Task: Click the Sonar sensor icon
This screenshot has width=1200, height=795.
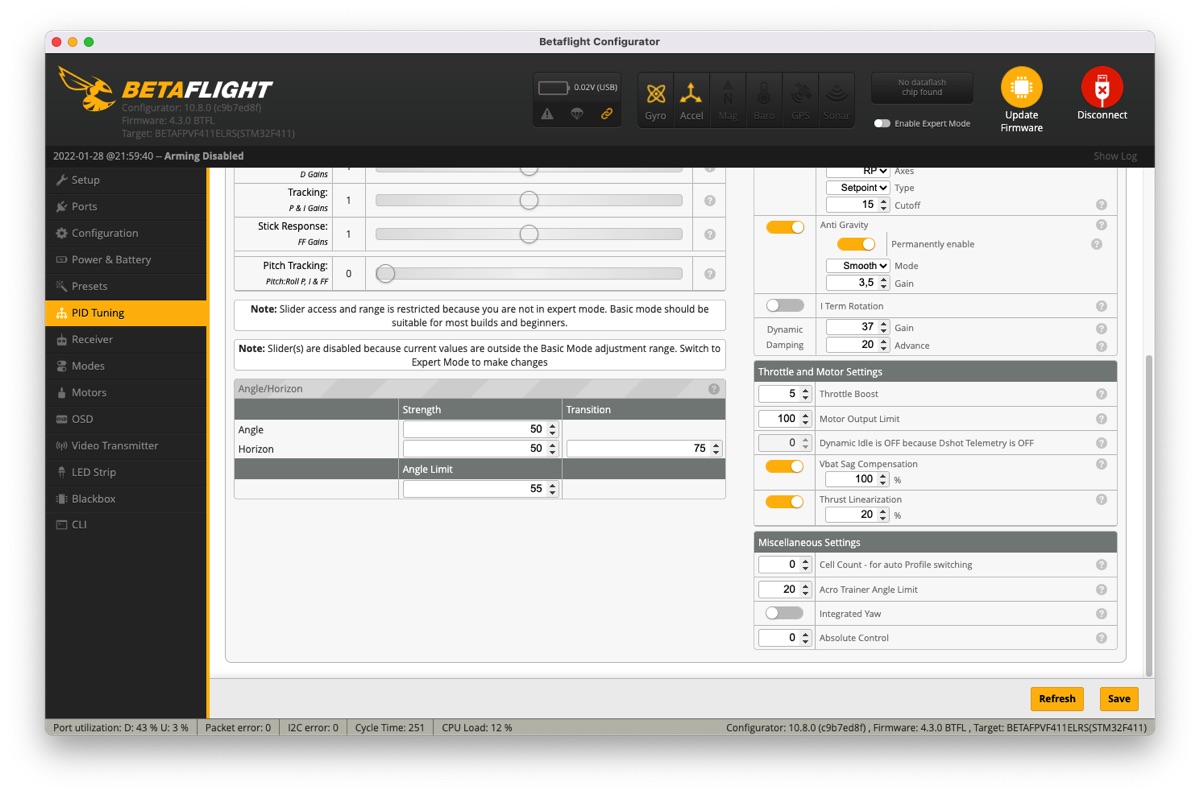Action: point(836,99)
